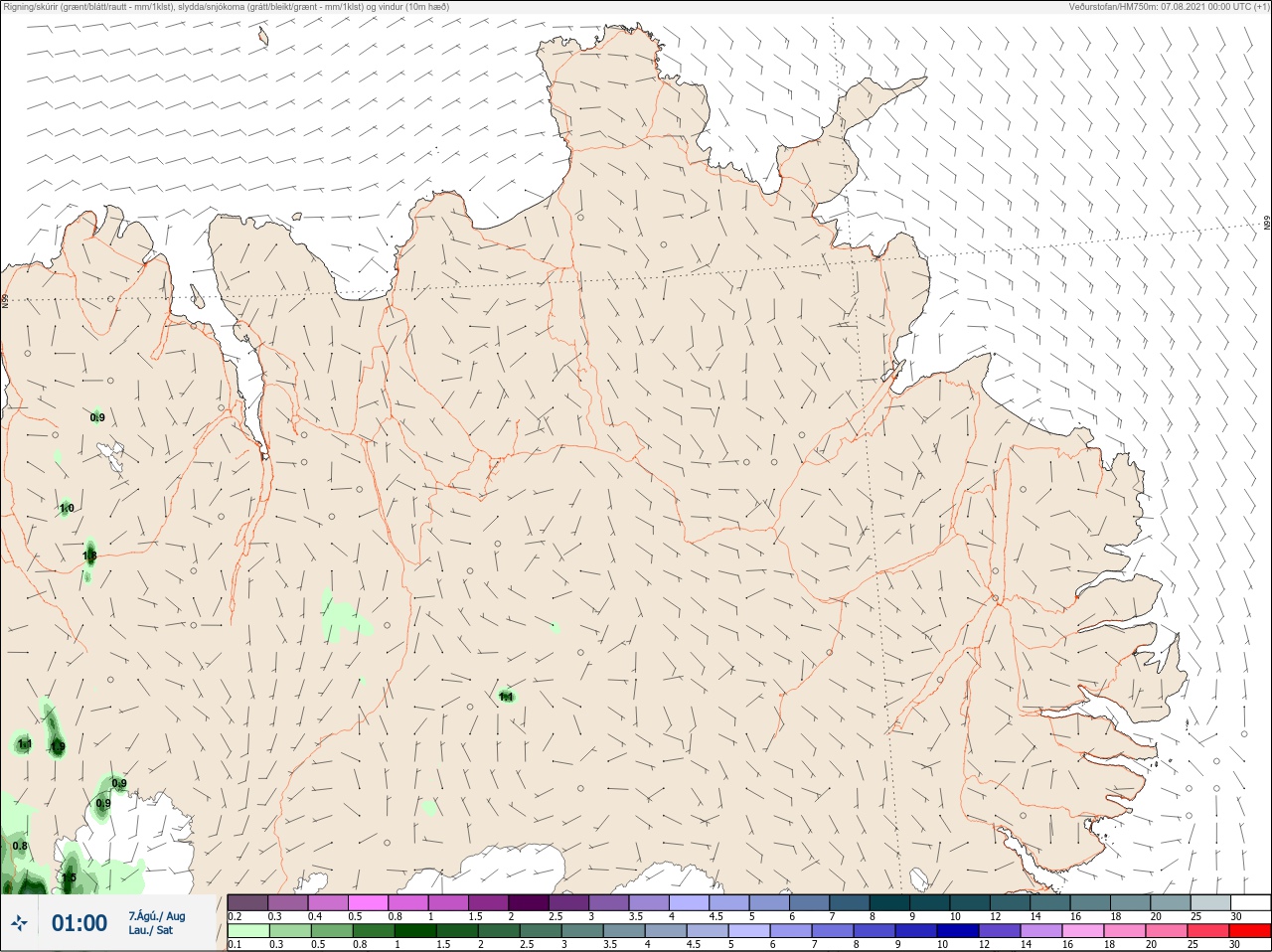Click the N99 label at the left map edge
The image size is (1272, 952).
(5, 299)
